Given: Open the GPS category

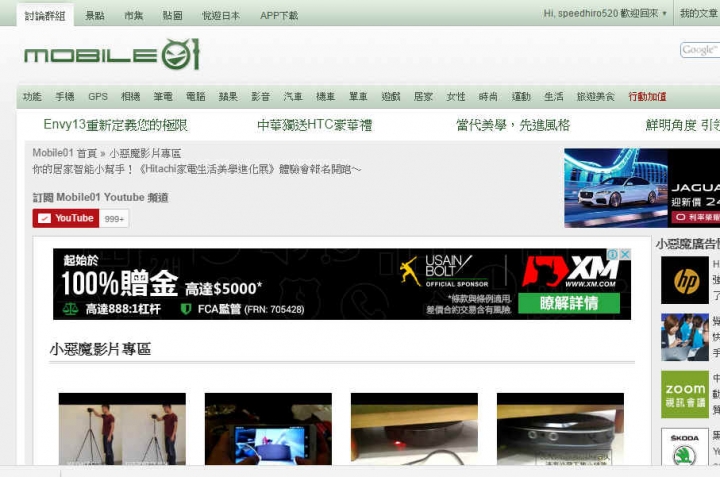Looking at the screenshot, I should coord(98,96).
